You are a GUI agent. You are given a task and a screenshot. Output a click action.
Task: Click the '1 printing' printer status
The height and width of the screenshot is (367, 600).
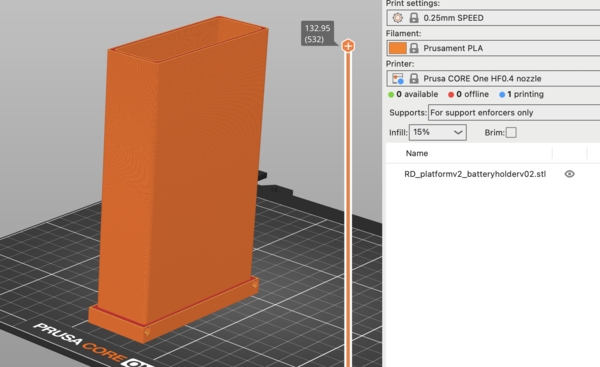pos(521,94)
